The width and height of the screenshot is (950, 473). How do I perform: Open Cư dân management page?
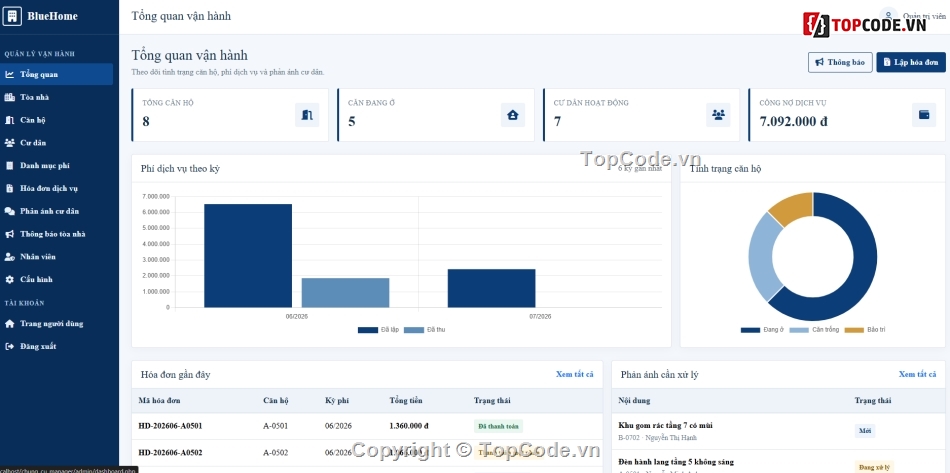pos(56,143)
